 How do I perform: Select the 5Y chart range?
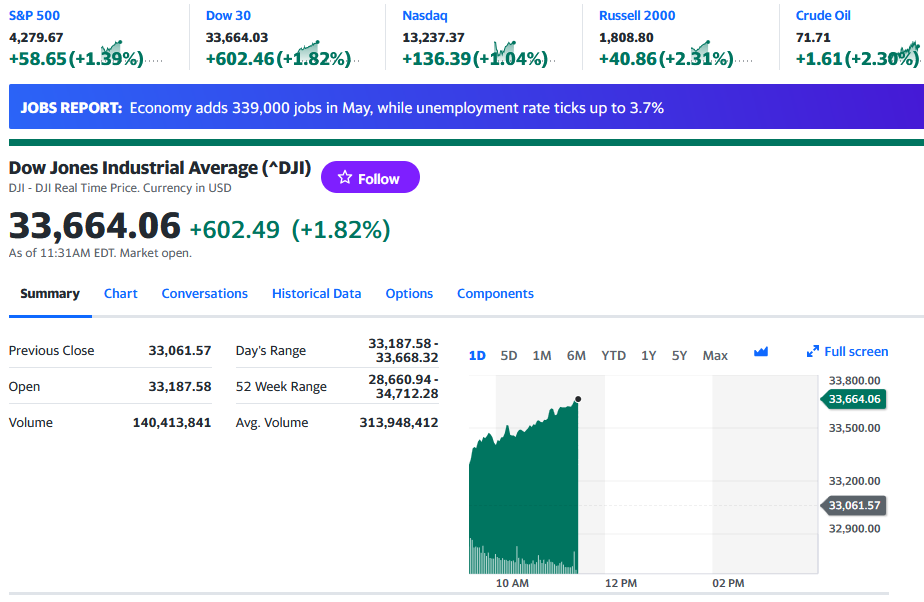(679, 356)
